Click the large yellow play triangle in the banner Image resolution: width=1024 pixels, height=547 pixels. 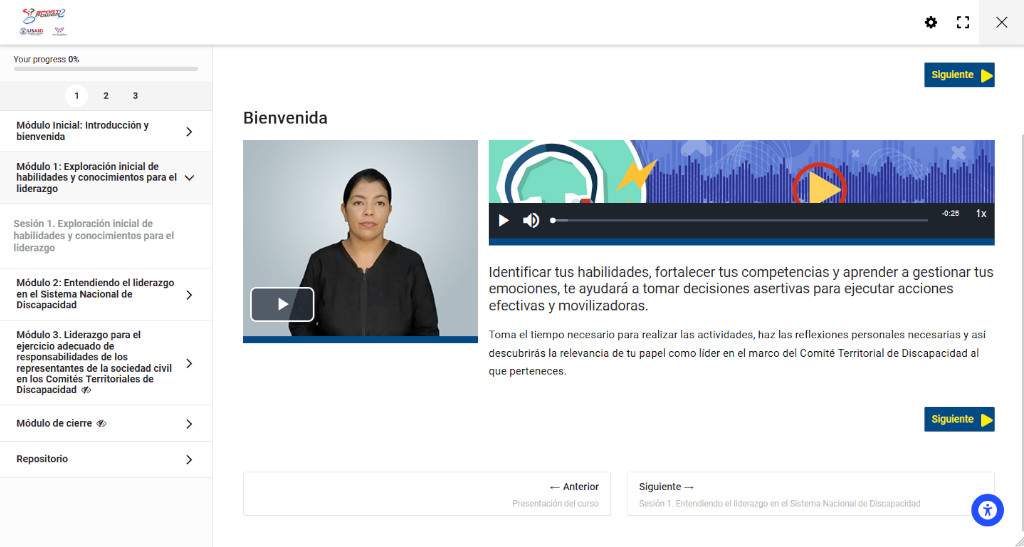tap(822, 186)
